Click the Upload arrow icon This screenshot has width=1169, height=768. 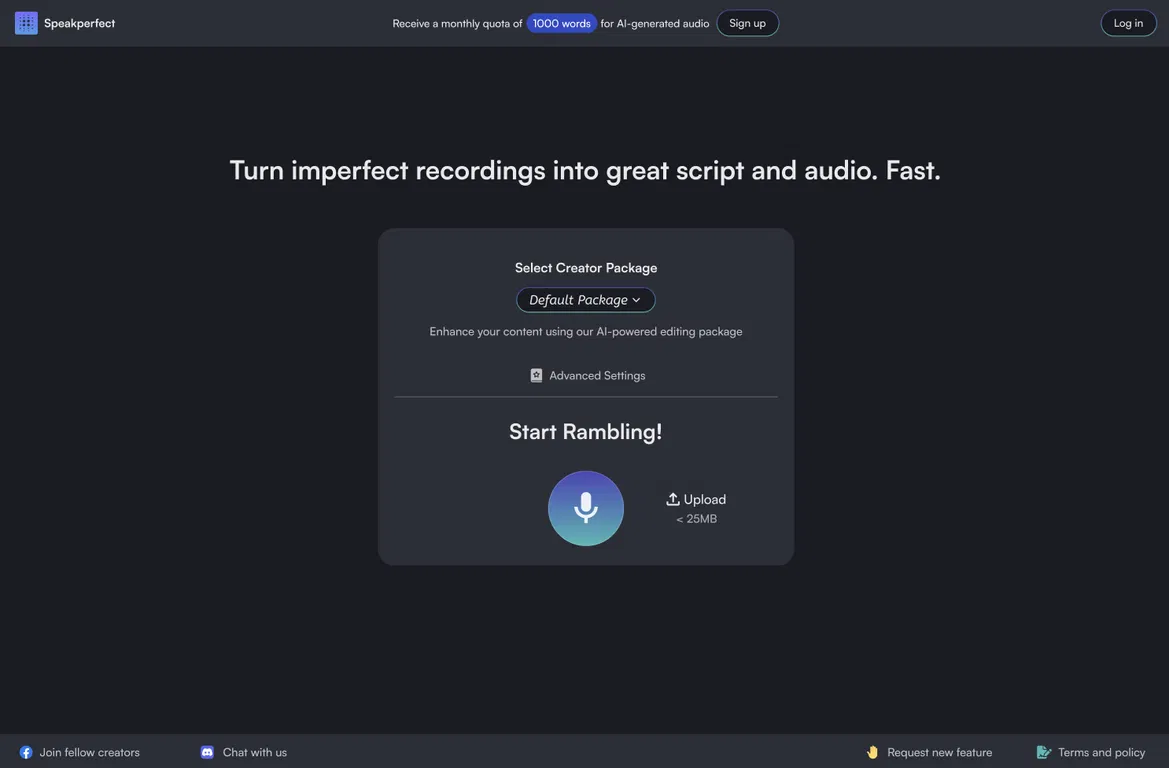coord(672,499)
